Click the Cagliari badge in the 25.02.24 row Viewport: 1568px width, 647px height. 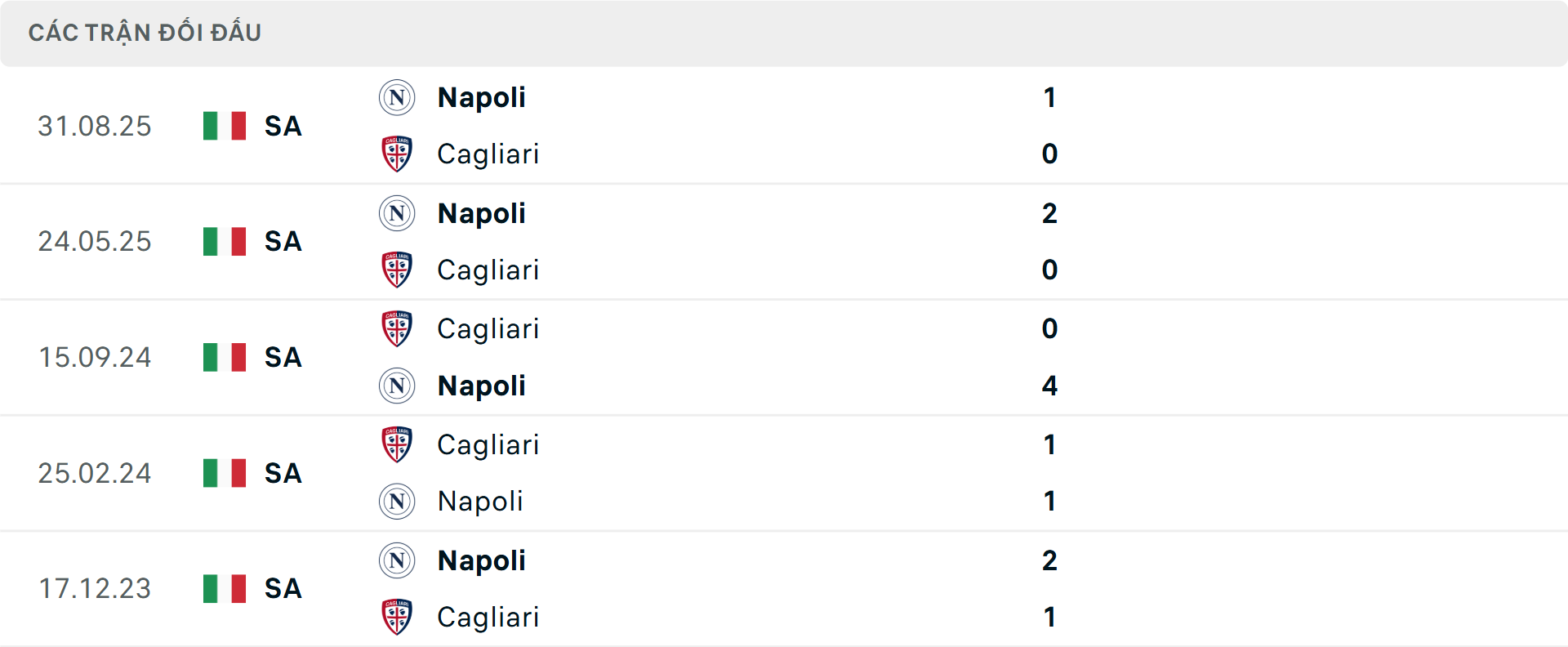pos(397,445)
